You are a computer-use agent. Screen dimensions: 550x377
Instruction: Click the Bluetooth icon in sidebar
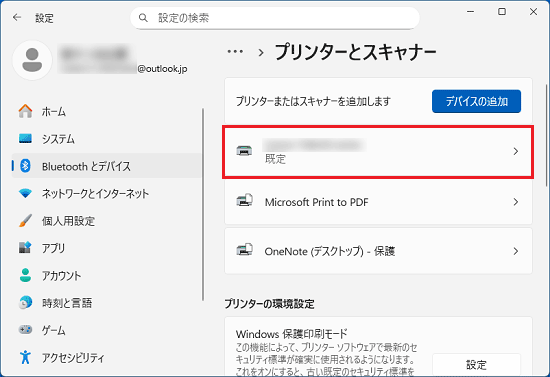(x=25, y=166)
